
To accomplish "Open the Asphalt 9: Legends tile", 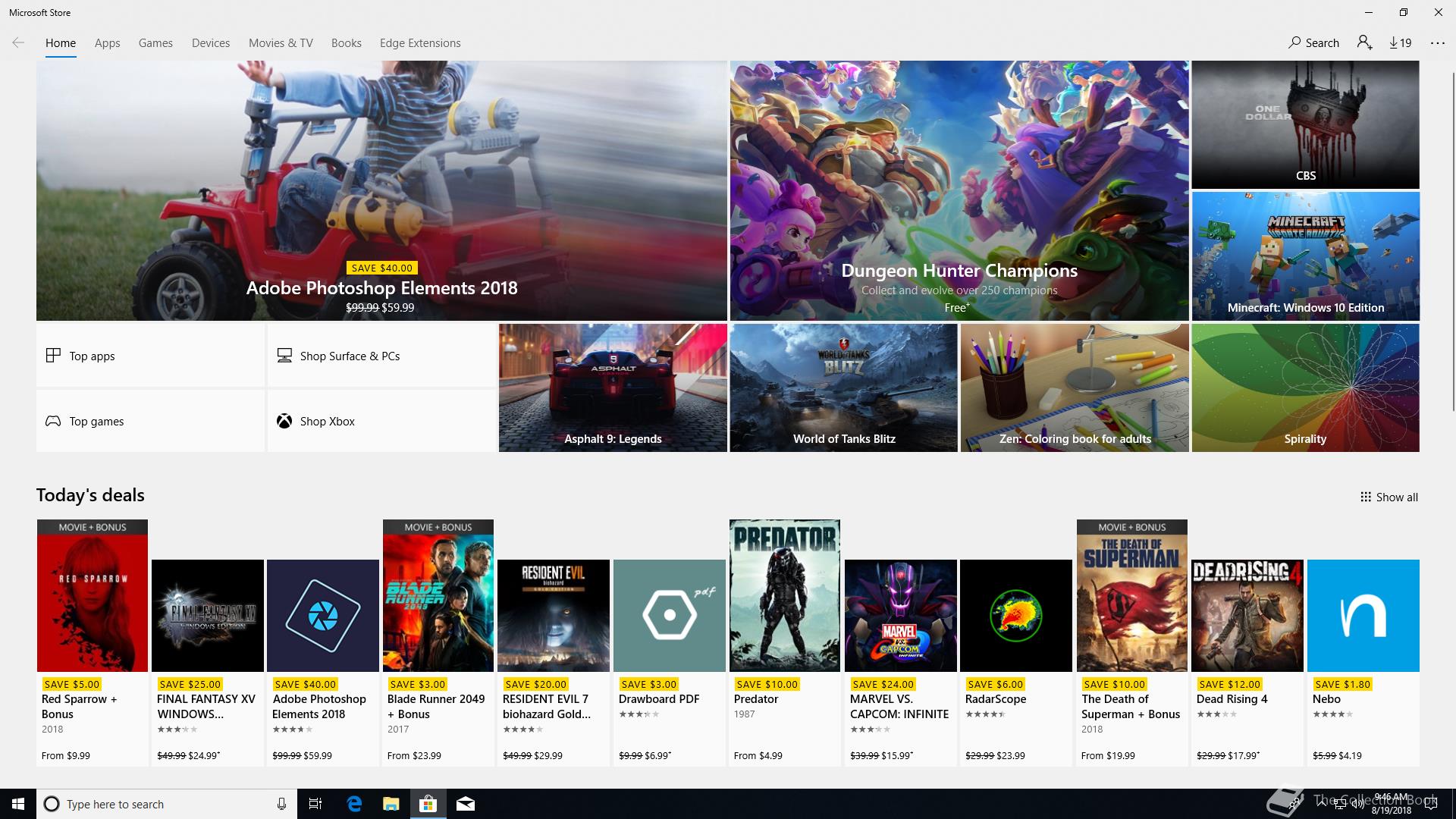I will pyautogui.click(x=613, y=388).
